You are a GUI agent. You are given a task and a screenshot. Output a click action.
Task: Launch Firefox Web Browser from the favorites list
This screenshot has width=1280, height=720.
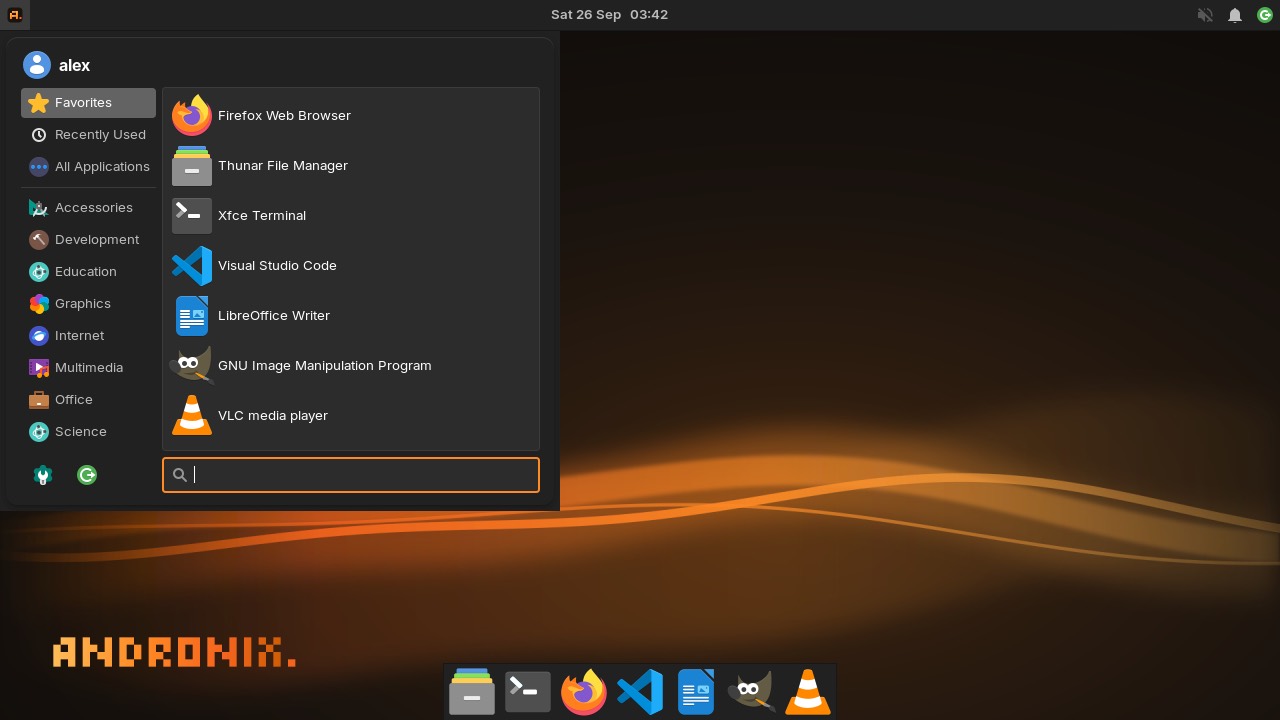pyautogui.click(x=351, y=116)
